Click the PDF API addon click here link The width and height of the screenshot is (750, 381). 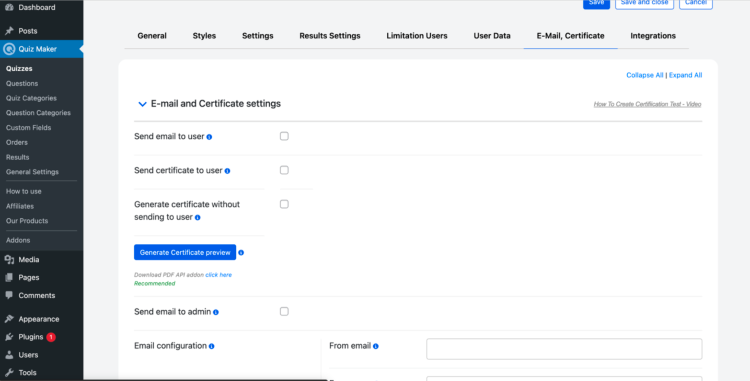click(219, 275)
